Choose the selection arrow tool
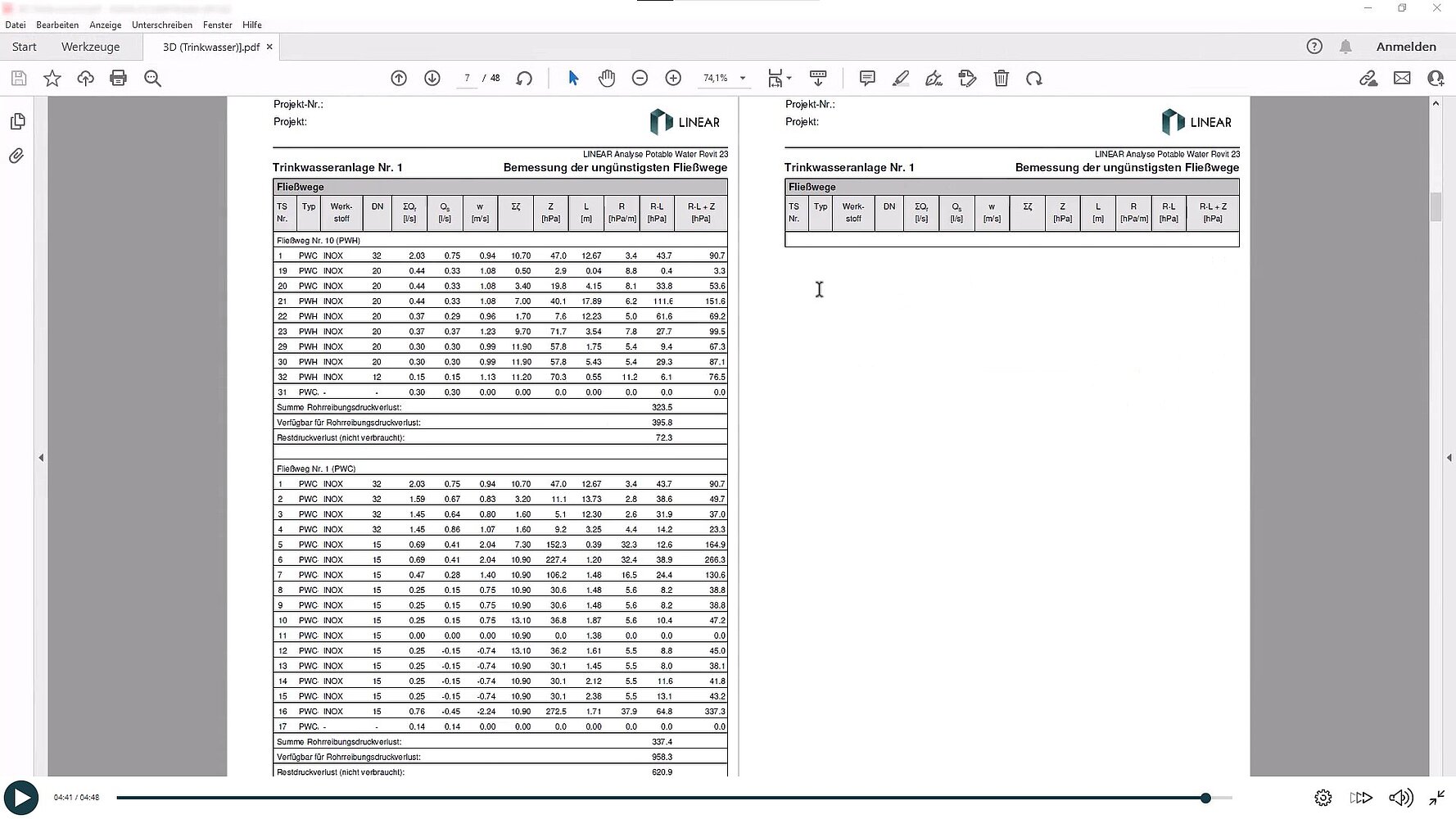The image size is (1456, 819). point(573,79)
